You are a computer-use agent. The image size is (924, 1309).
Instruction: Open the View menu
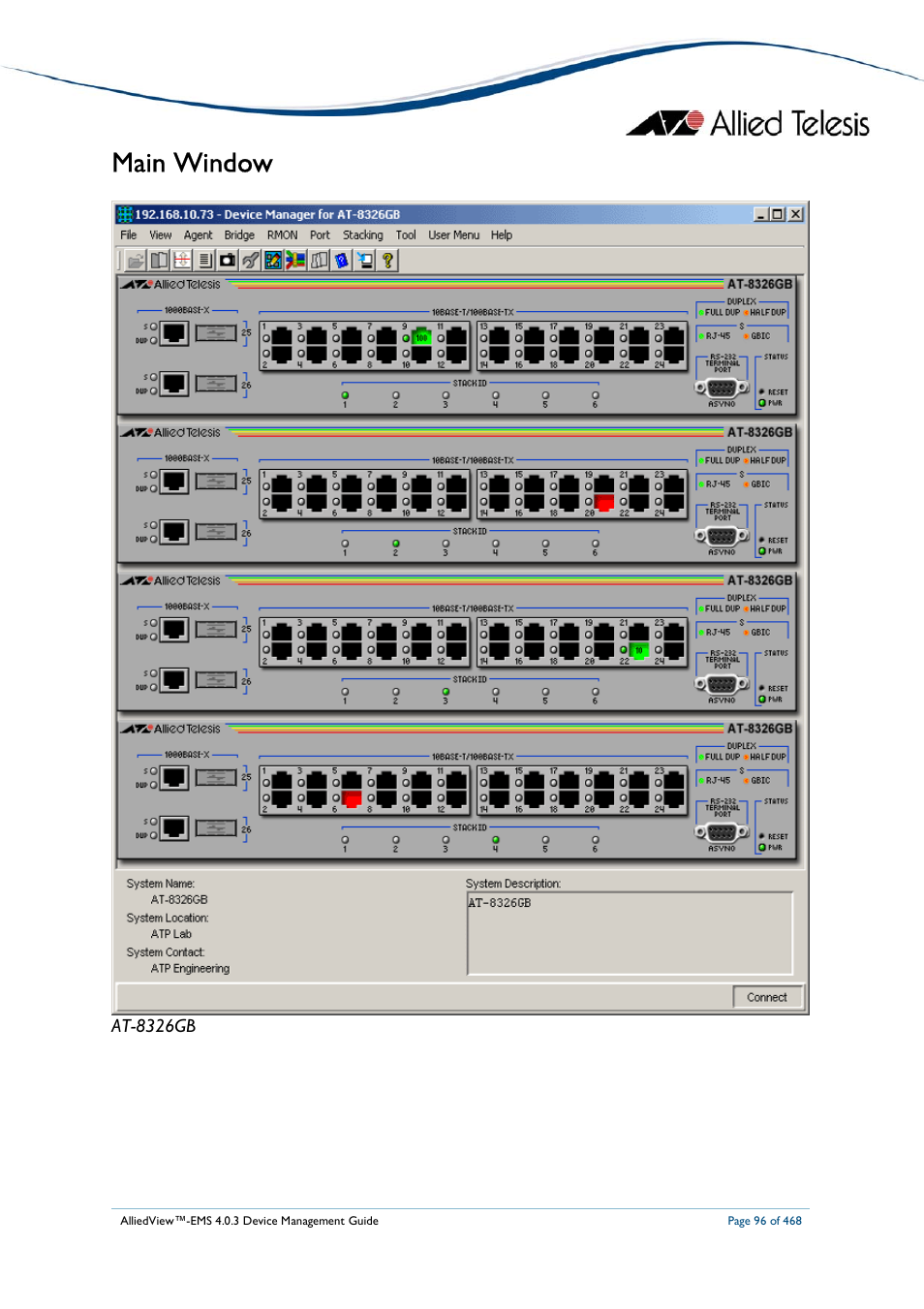[x=161, y=235]
